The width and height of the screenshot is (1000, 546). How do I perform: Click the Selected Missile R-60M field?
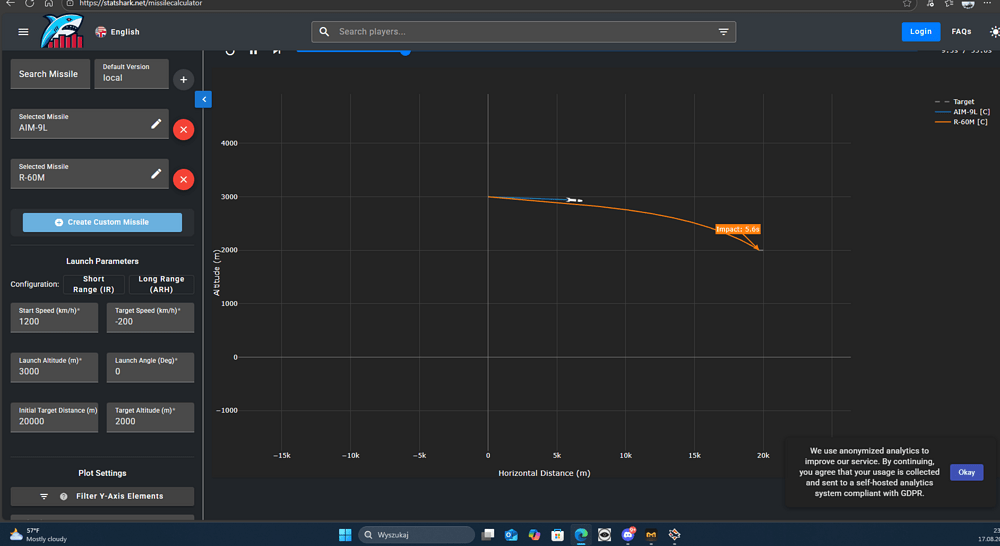click(x=89, y=173)
